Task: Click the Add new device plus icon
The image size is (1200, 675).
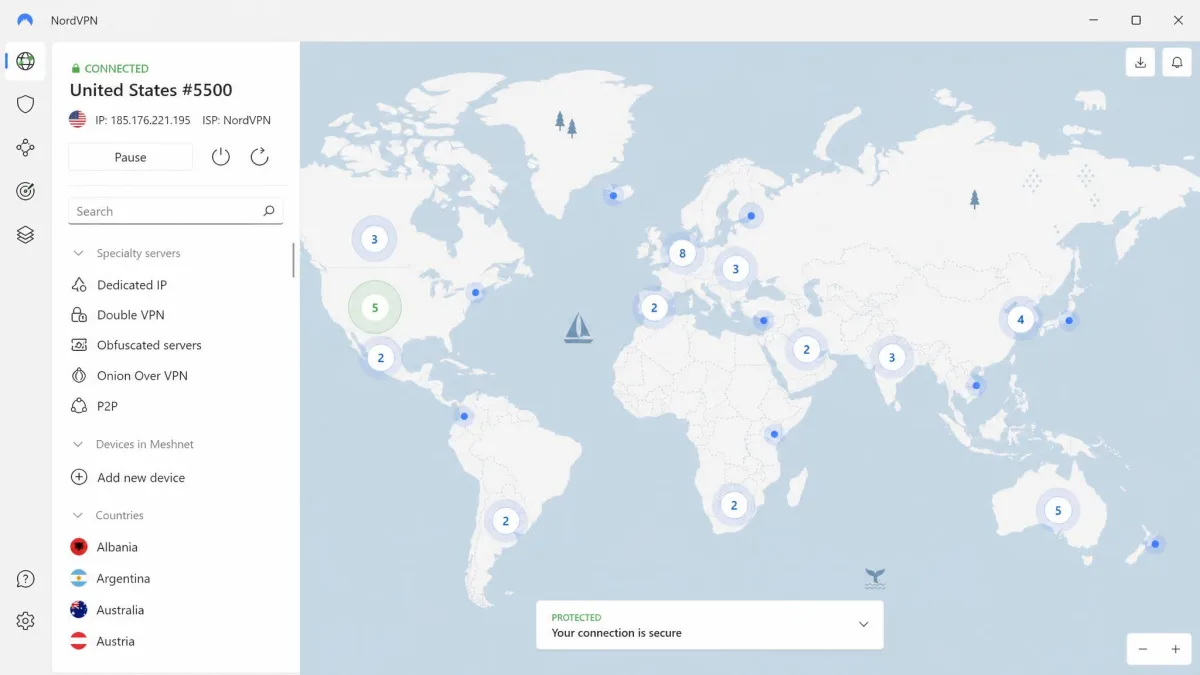Action: [79, 478]
